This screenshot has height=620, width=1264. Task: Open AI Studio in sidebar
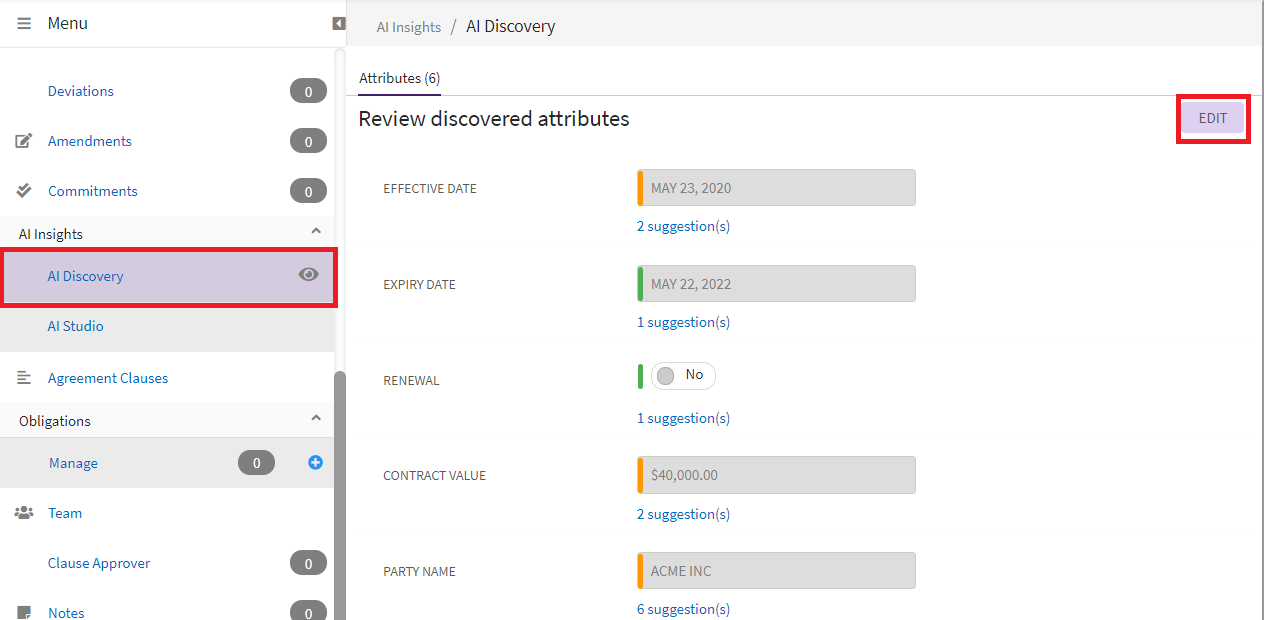[76, 326]
